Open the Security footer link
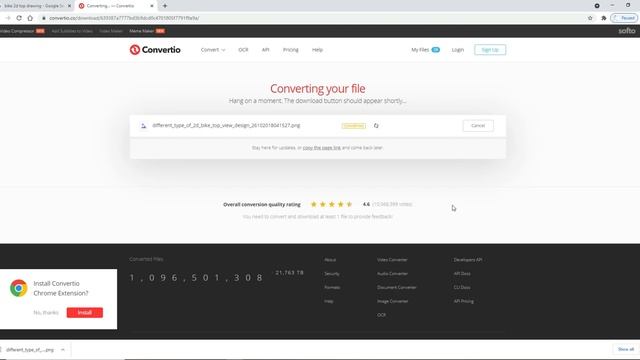The image size is (640, 360). (332, 273)
